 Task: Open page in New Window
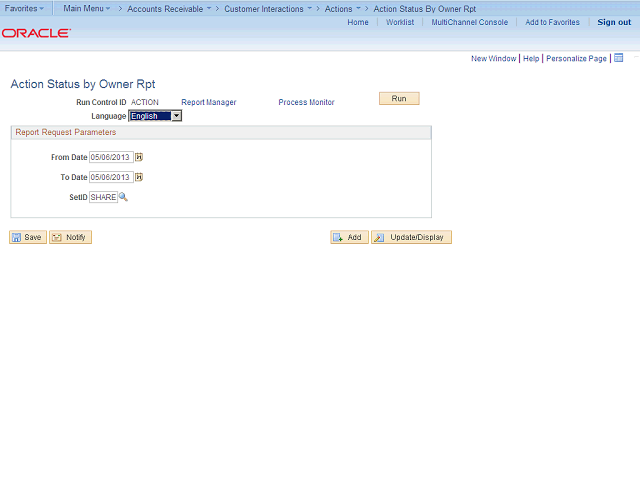pos(493,58)
